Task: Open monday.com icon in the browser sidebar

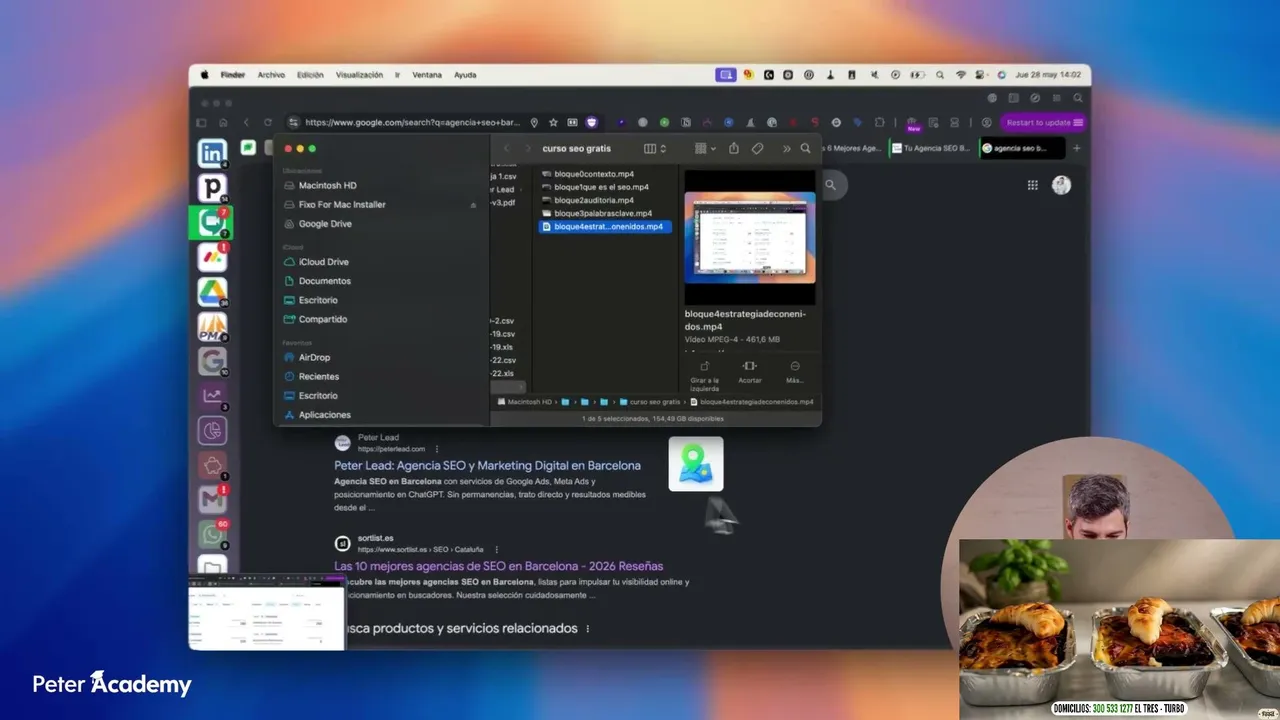Action: click(x=212, y=257)
